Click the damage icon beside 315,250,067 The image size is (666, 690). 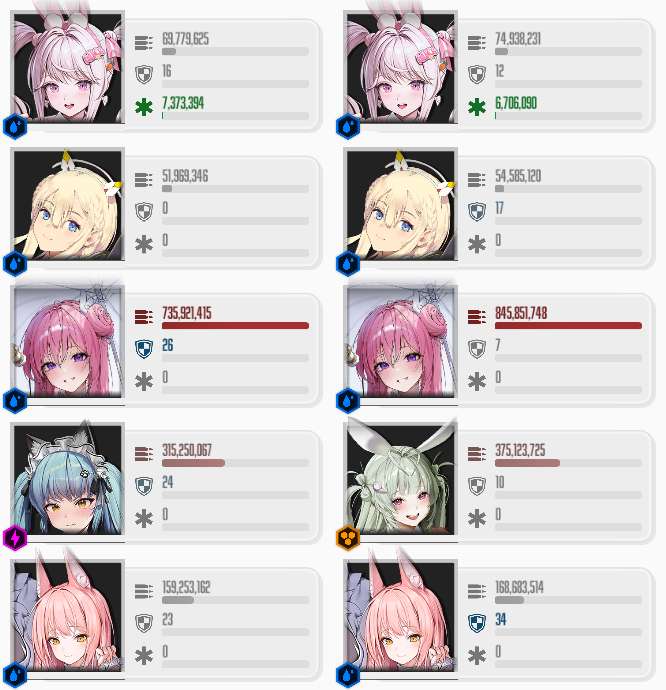144,454
